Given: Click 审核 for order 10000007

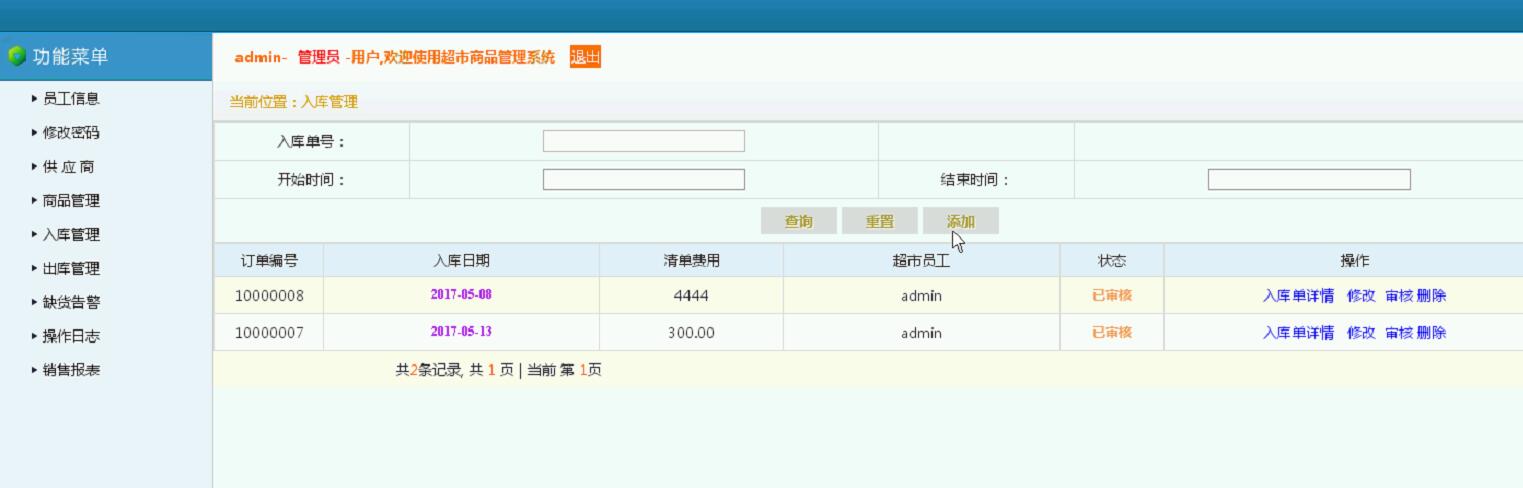Looking at the screenshot, I should 1399,333.
